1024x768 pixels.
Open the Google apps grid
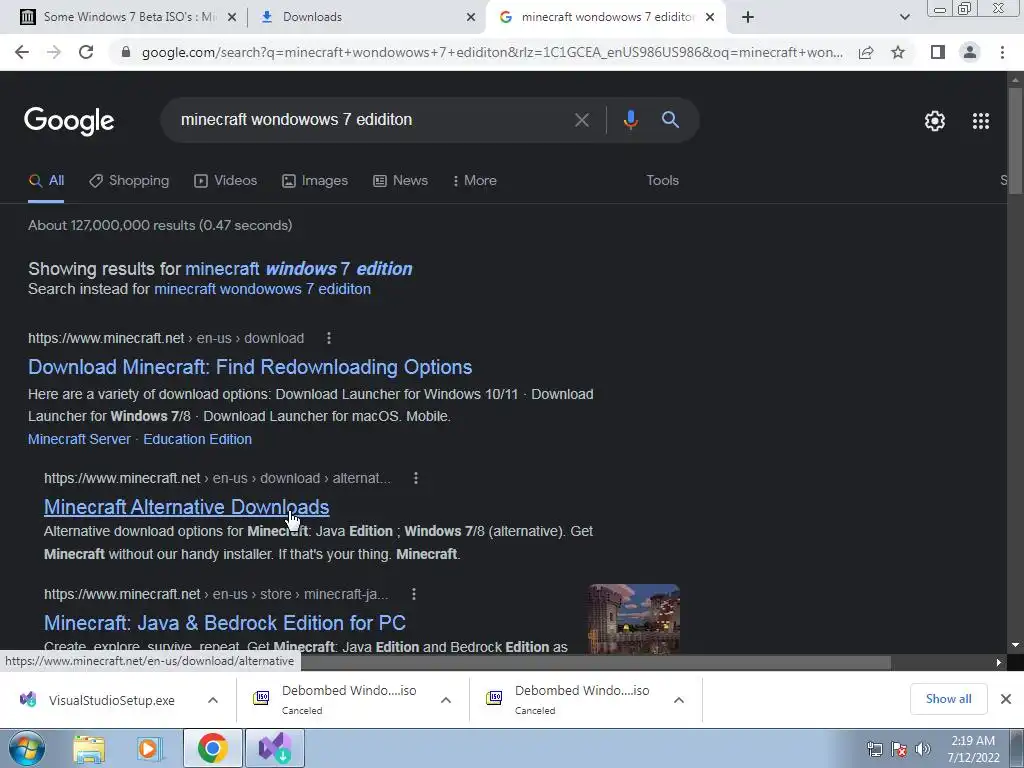coord(980,121)
